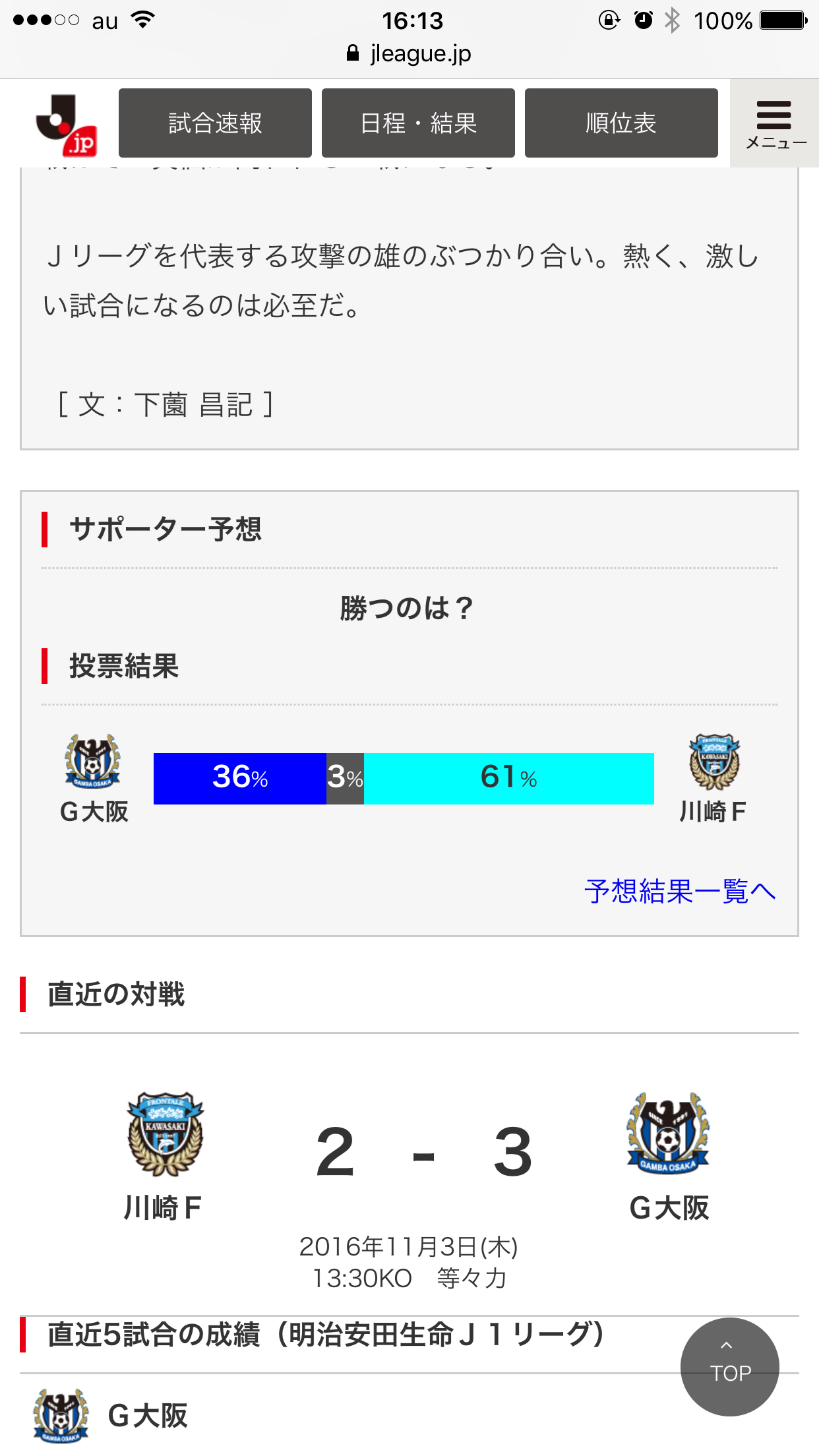This screenshot has width=819, height=1456.
Task: Tap the Gamba Osaka crest in poll
Action: (92, 762)
